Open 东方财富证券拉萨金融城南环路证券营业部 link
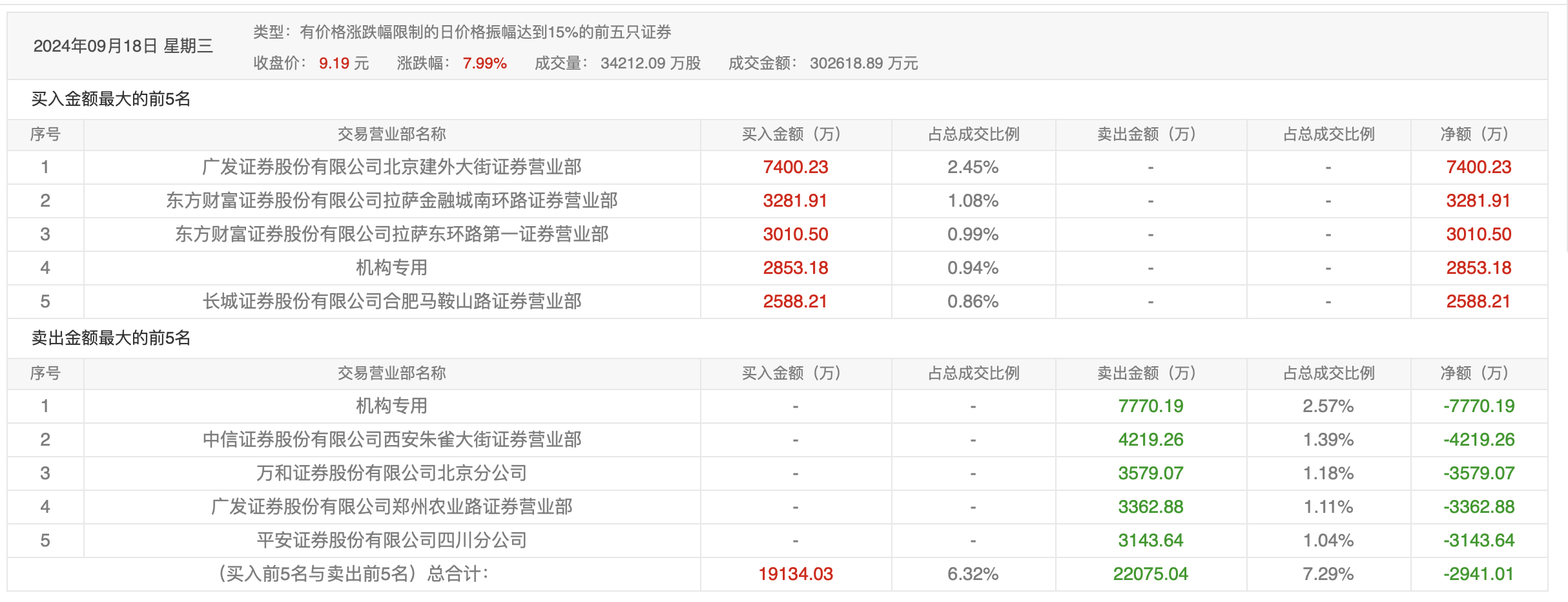 click(391, 201)
